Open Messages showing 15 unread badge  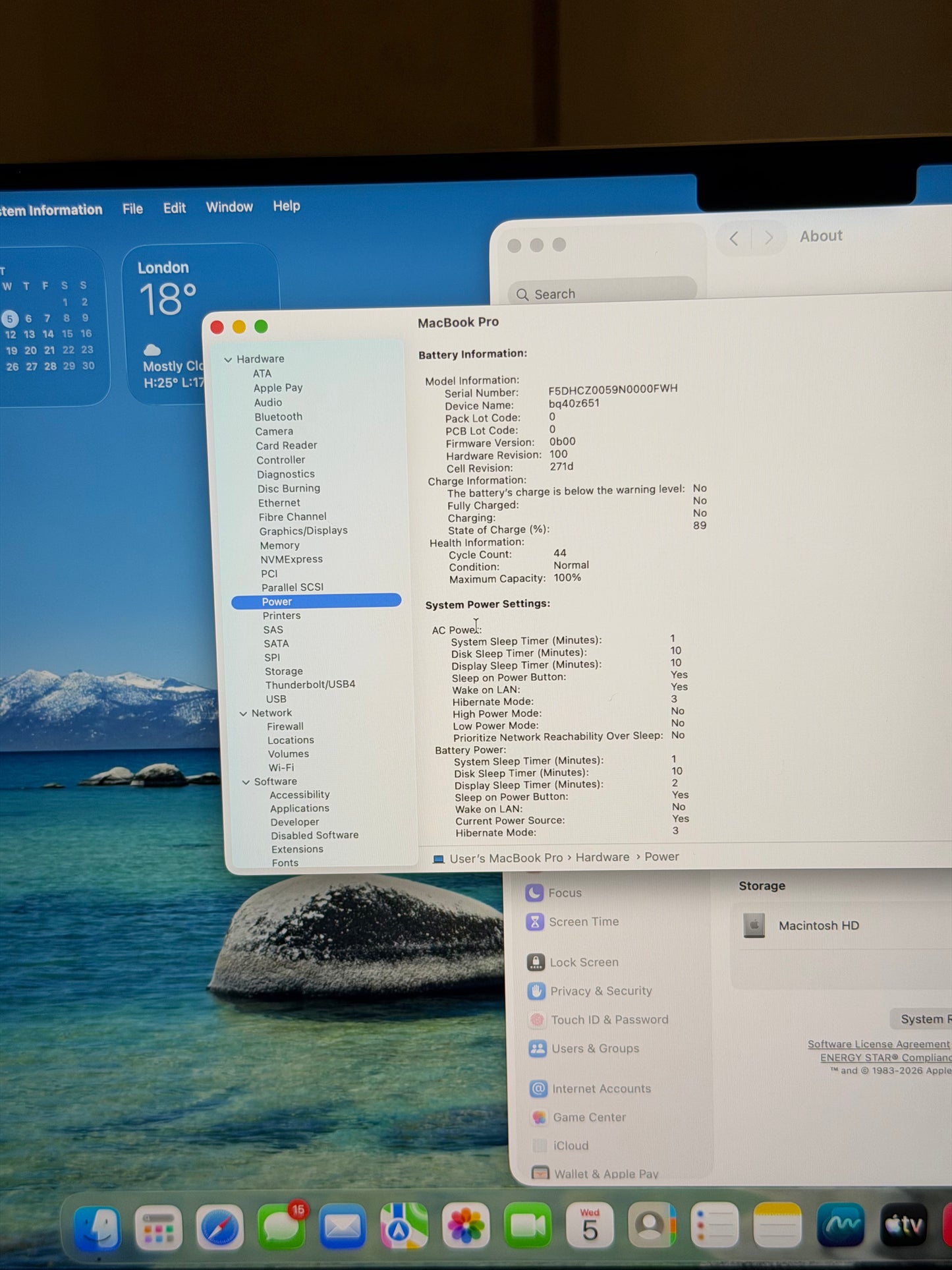click(x=281, y=1227)
